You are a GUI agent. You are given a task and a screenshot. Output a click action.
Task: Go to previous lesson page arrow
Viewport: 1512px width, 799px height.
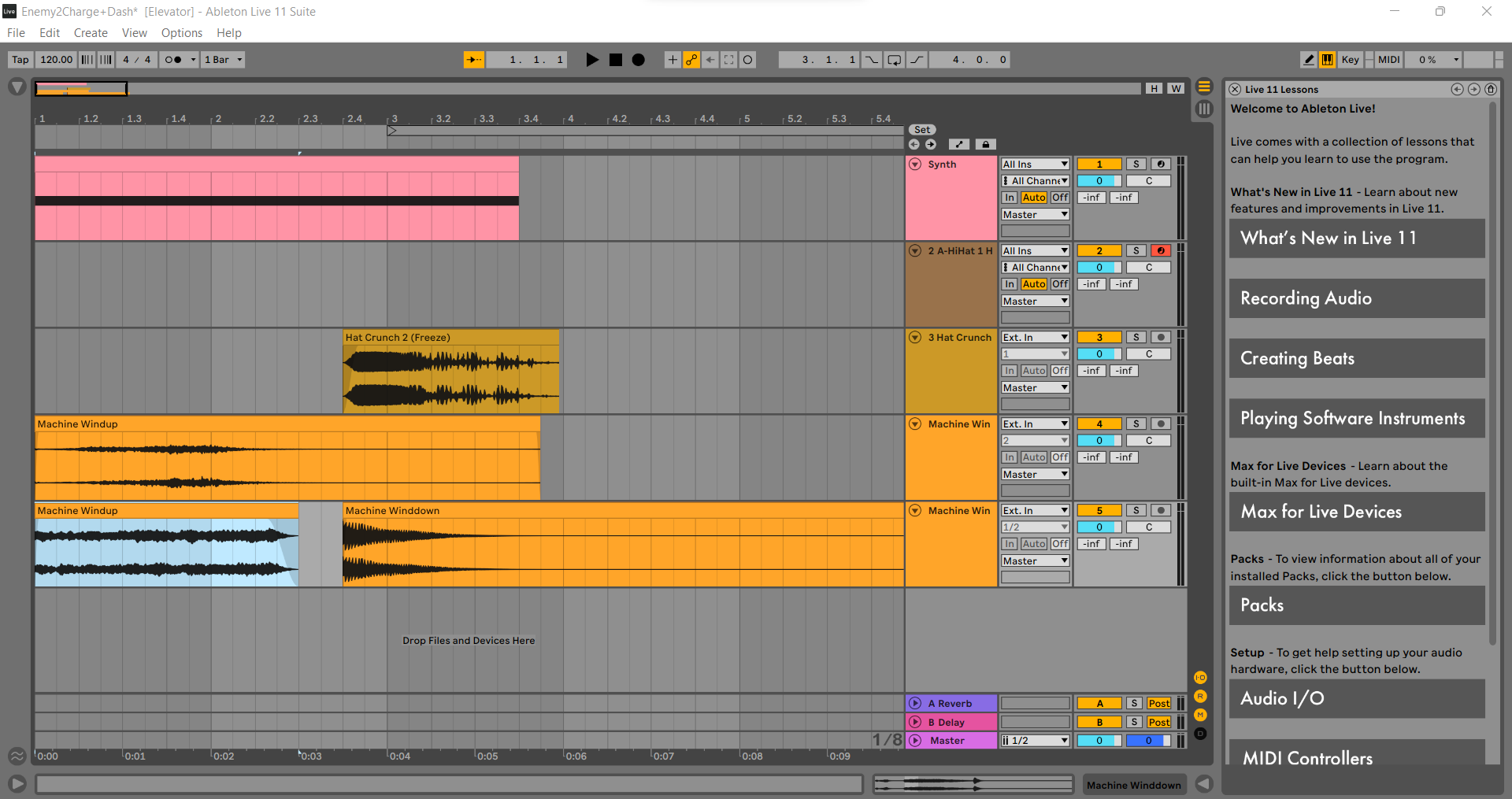(1457, 90)
